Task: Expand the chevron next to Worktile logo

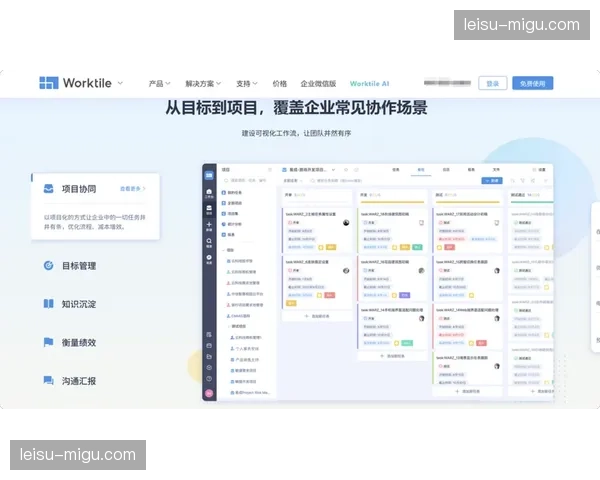Action: point(120,83)
